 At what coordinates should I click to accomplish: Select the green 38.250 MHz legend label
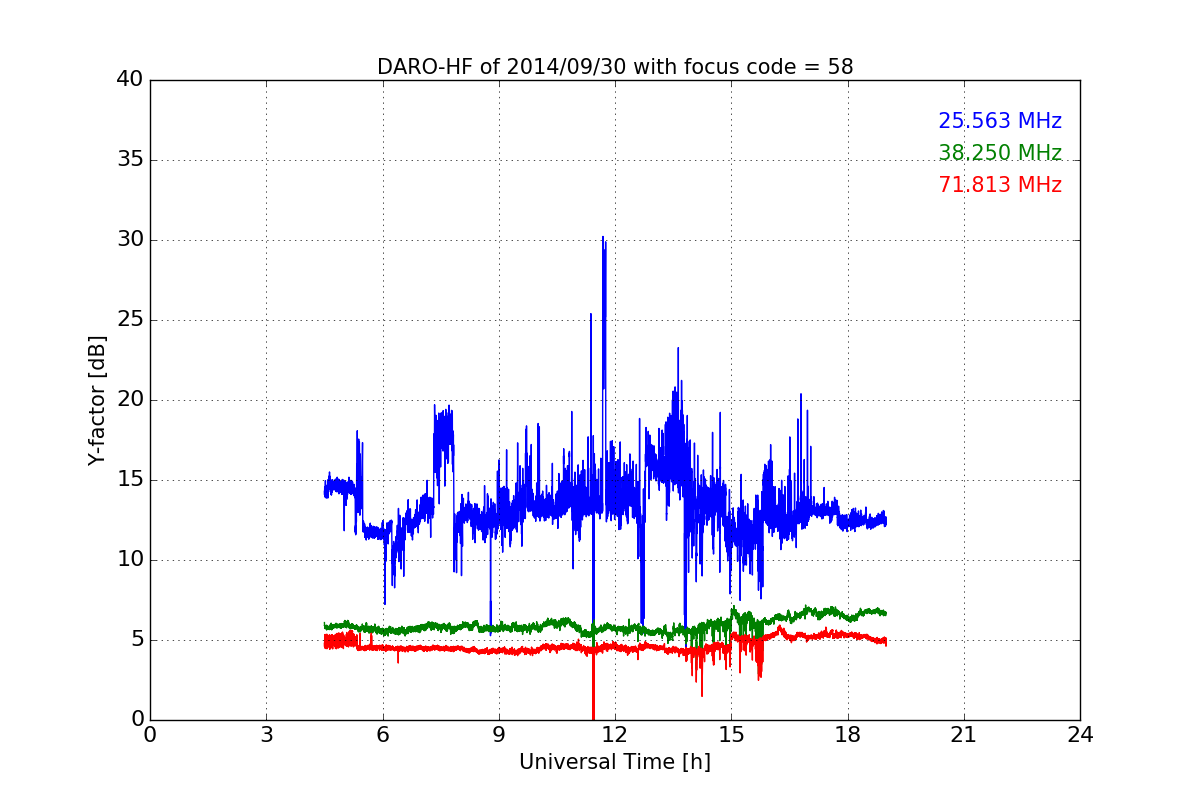tap(1000, 153)
